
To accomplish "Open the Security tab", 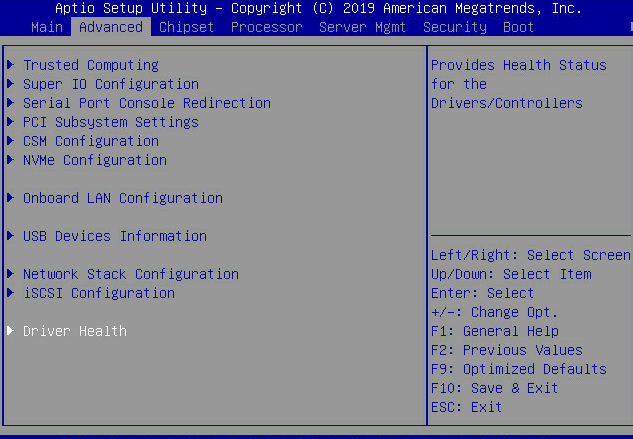I will click(454, 27).
